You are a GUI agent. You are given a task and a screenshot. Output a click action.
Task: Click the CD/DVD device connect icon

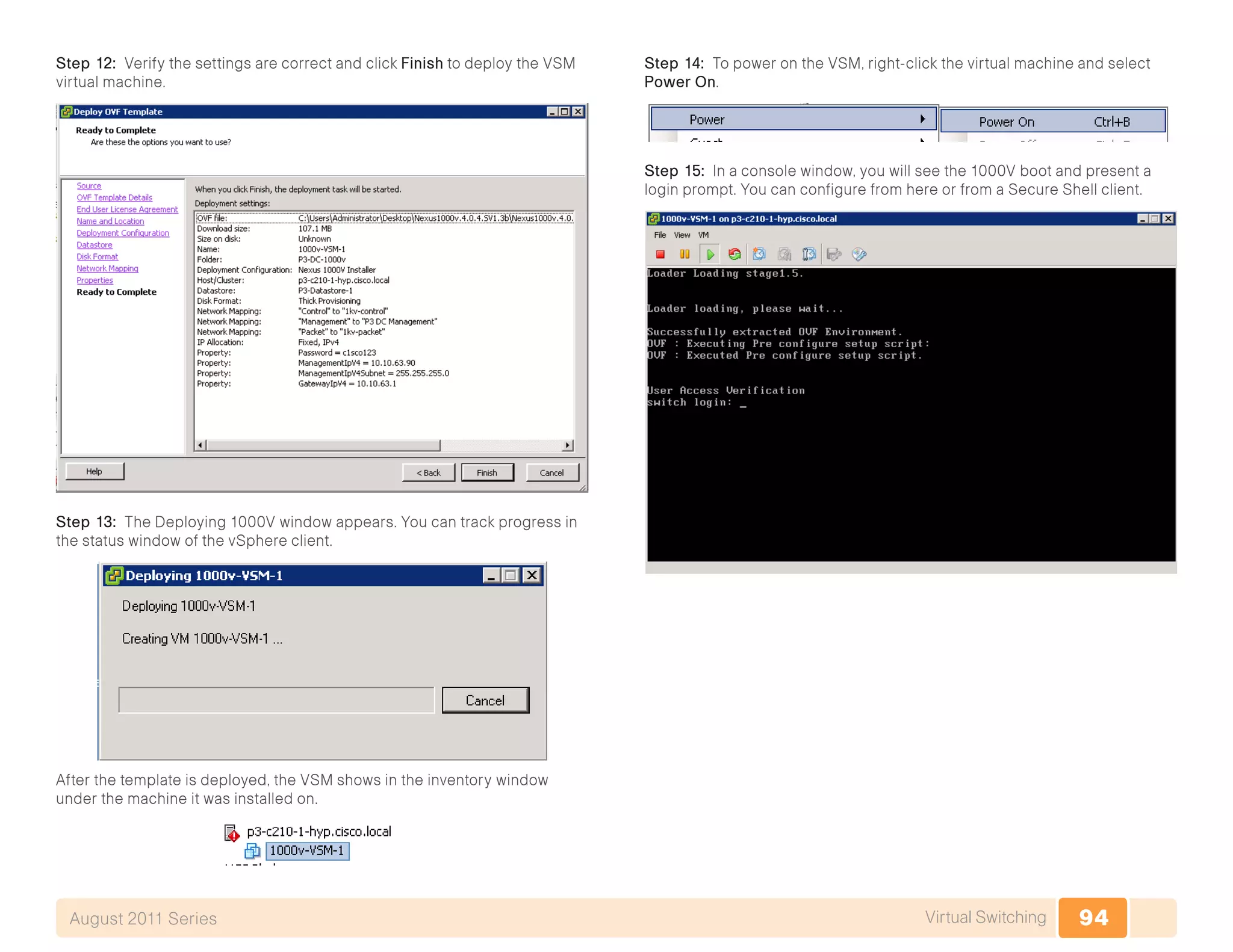pos(859,255)
